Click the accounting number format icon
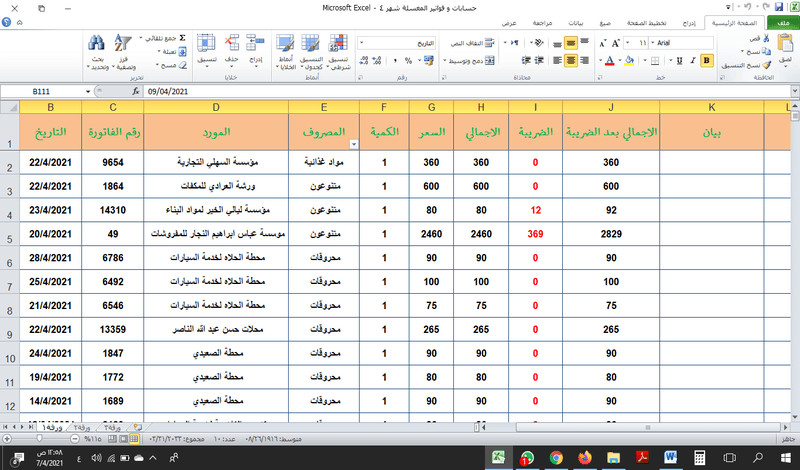 (x=428, y=60)
